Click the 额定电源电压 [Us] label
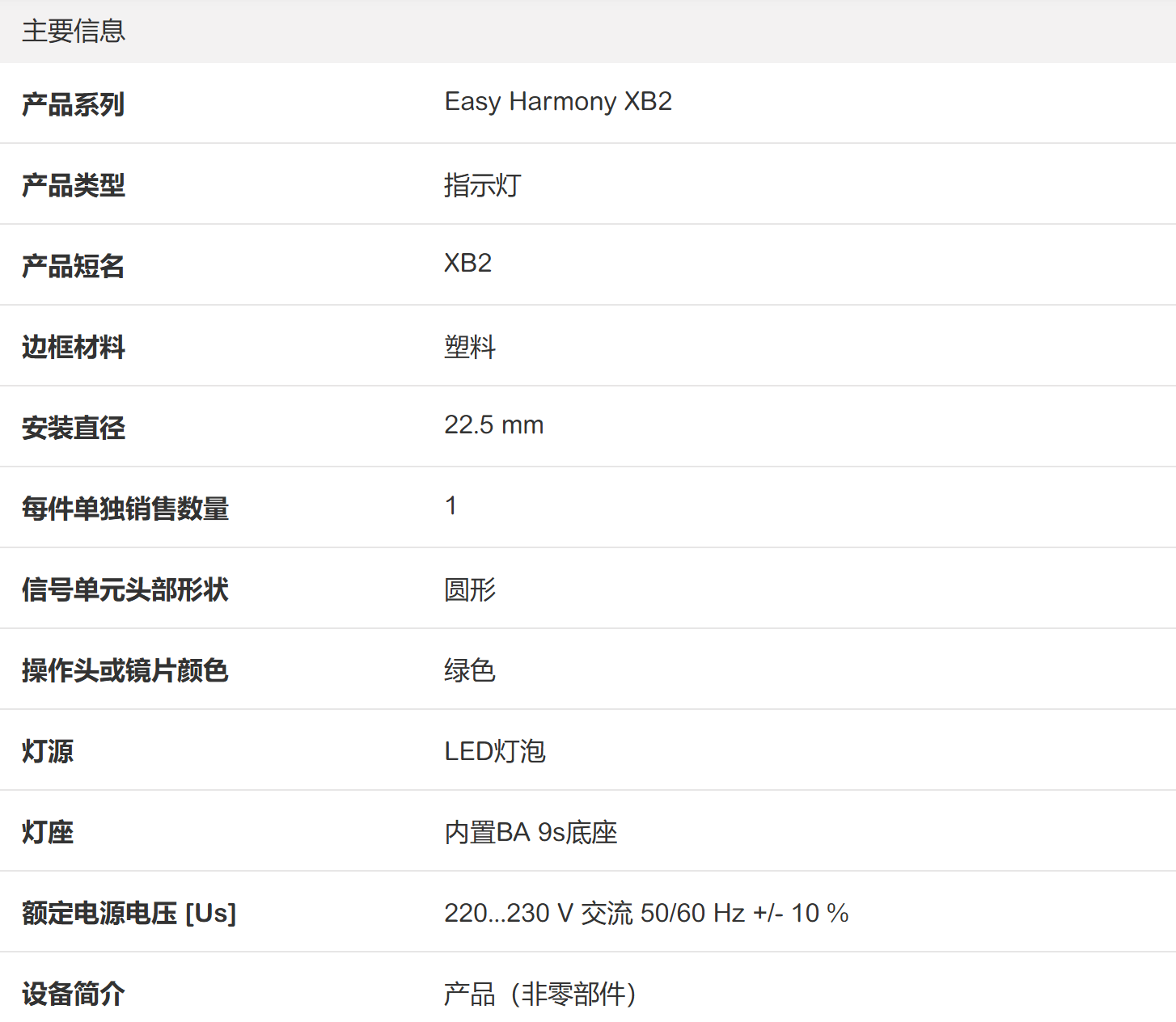 (x=129, y=913)
